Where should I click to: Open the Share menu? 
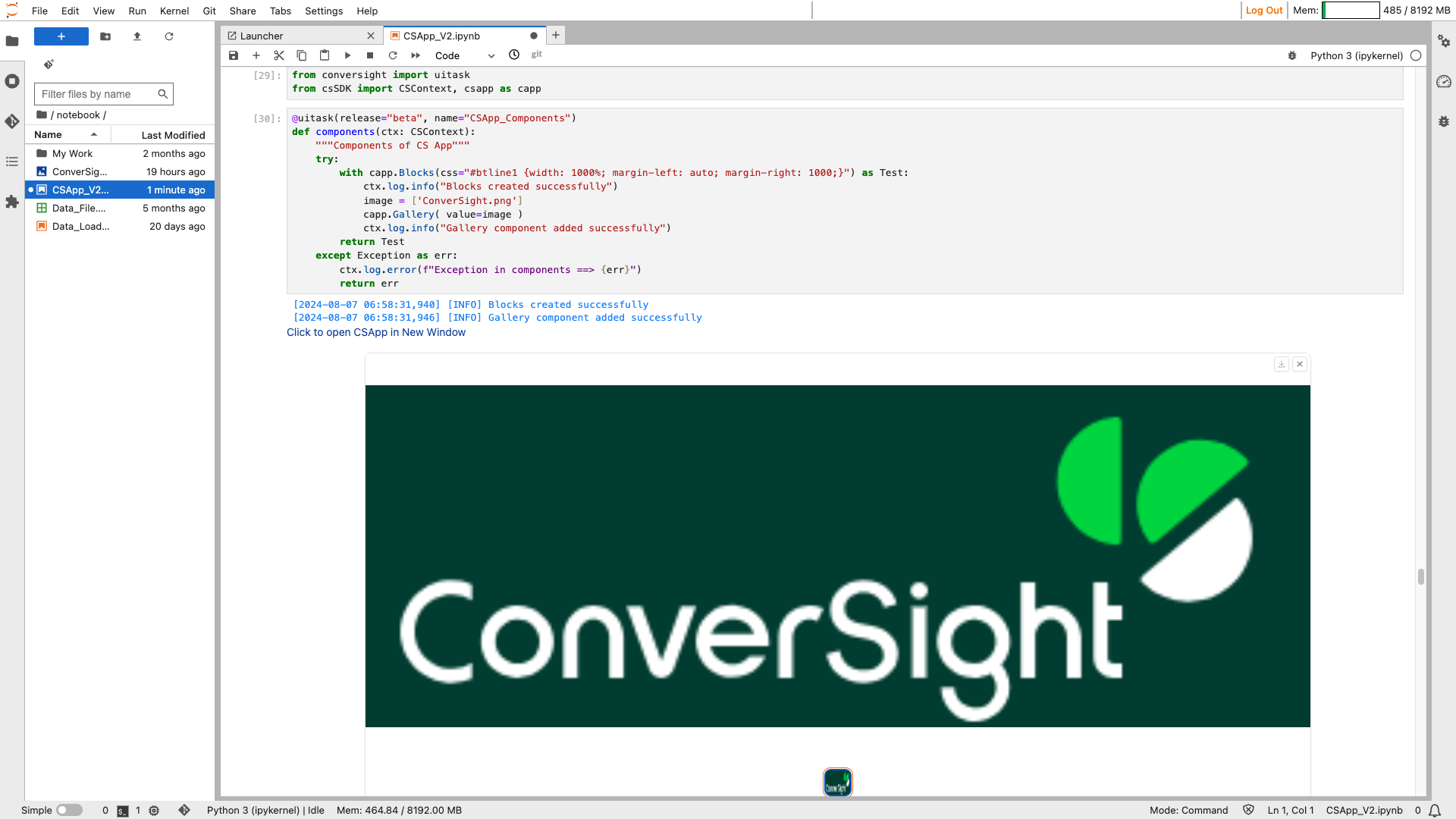click(243, 11)
